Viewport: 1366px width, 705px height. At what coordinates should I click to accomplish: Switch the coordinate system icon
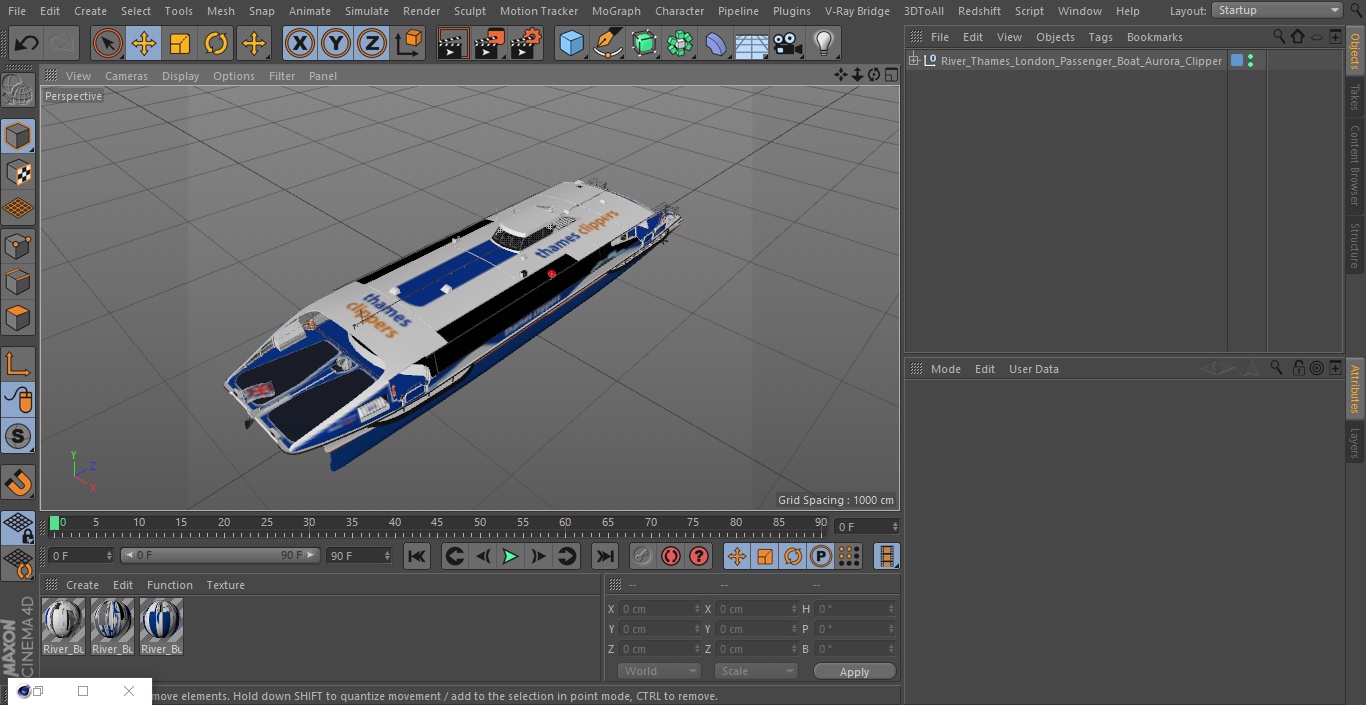pyautogui.click(x=409, y=43)
